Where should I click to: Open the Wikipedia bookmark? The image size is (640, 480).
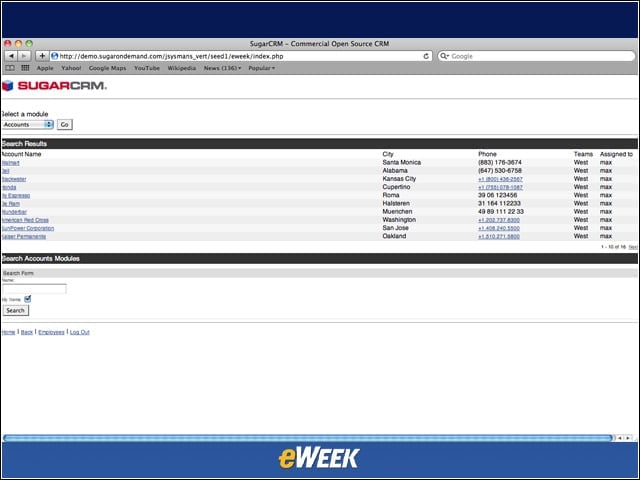pos(182,68)
